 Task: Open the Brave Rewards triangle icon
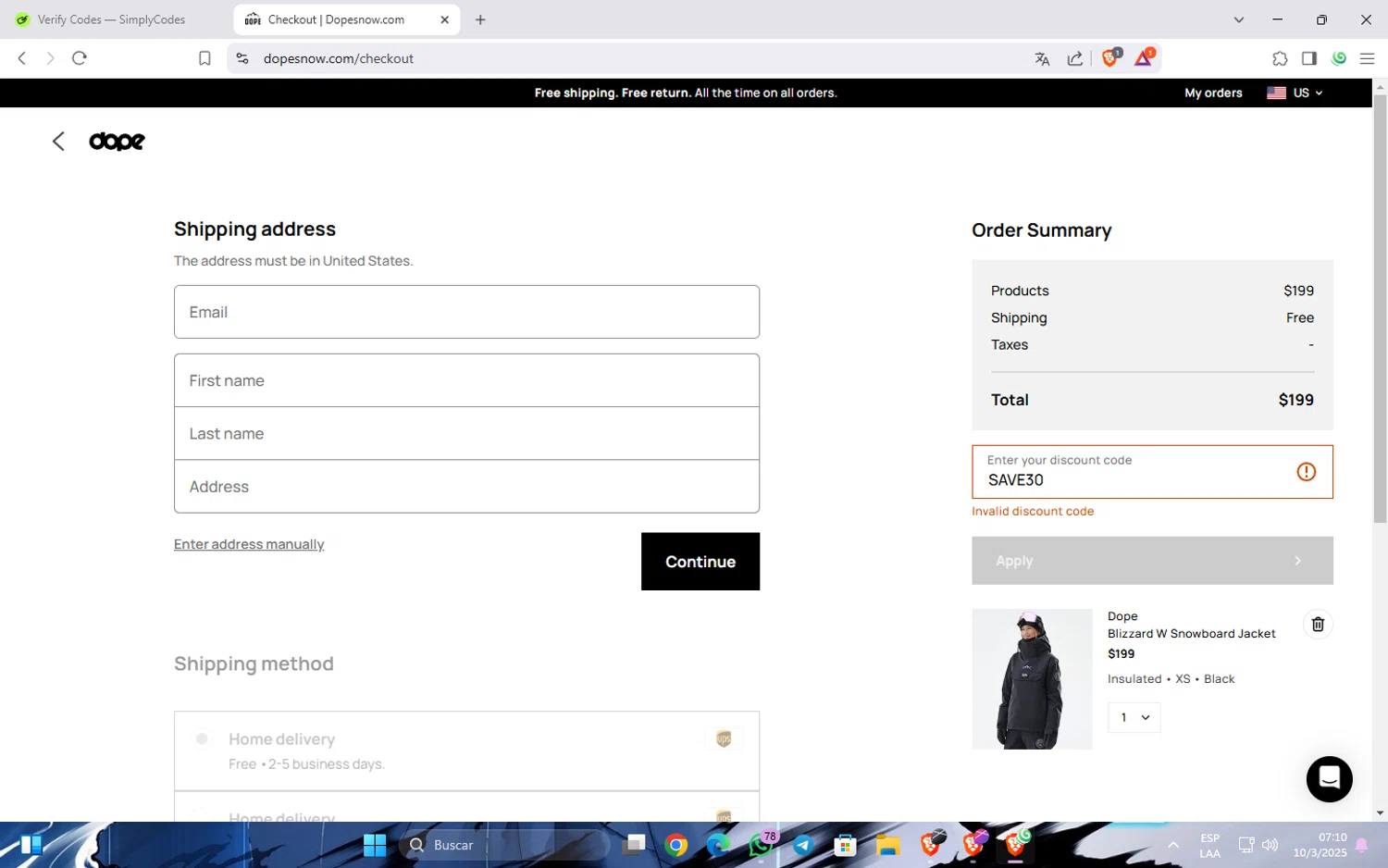click(1144, 57)
